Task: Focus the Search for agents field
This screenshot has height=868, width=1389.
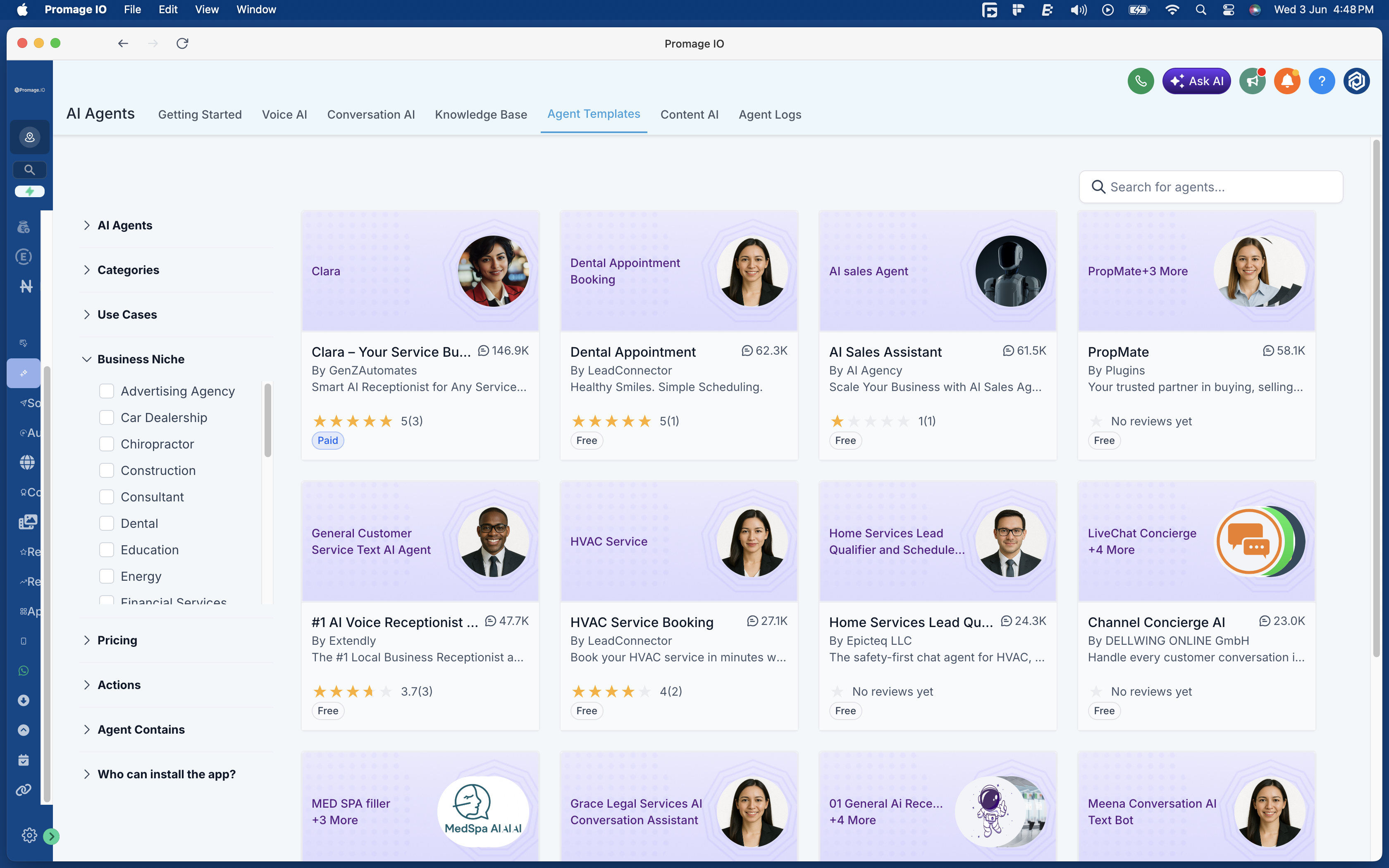Action: point(1210,186)
